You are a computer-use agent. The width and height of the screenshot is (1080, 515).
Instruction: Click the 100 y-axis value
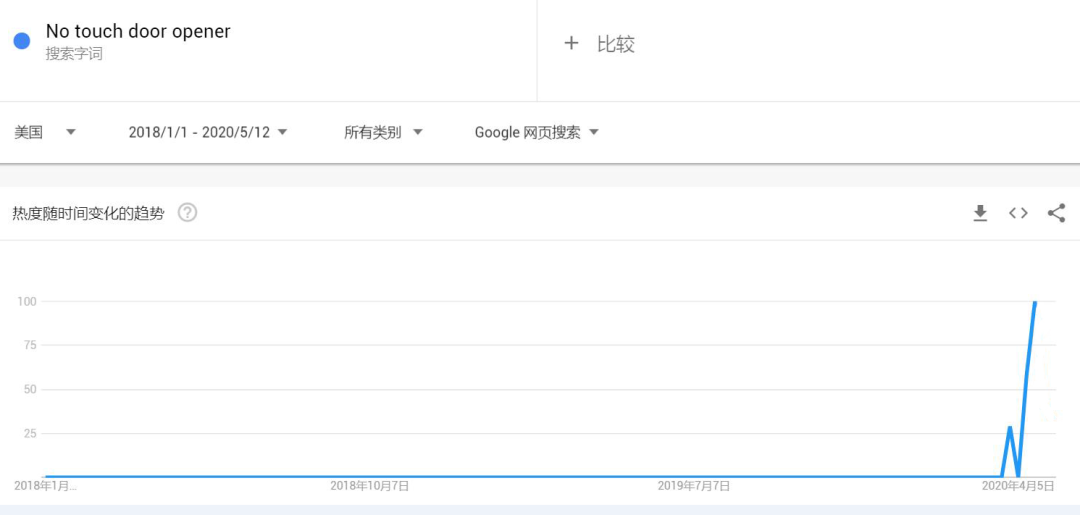point(27,301)
